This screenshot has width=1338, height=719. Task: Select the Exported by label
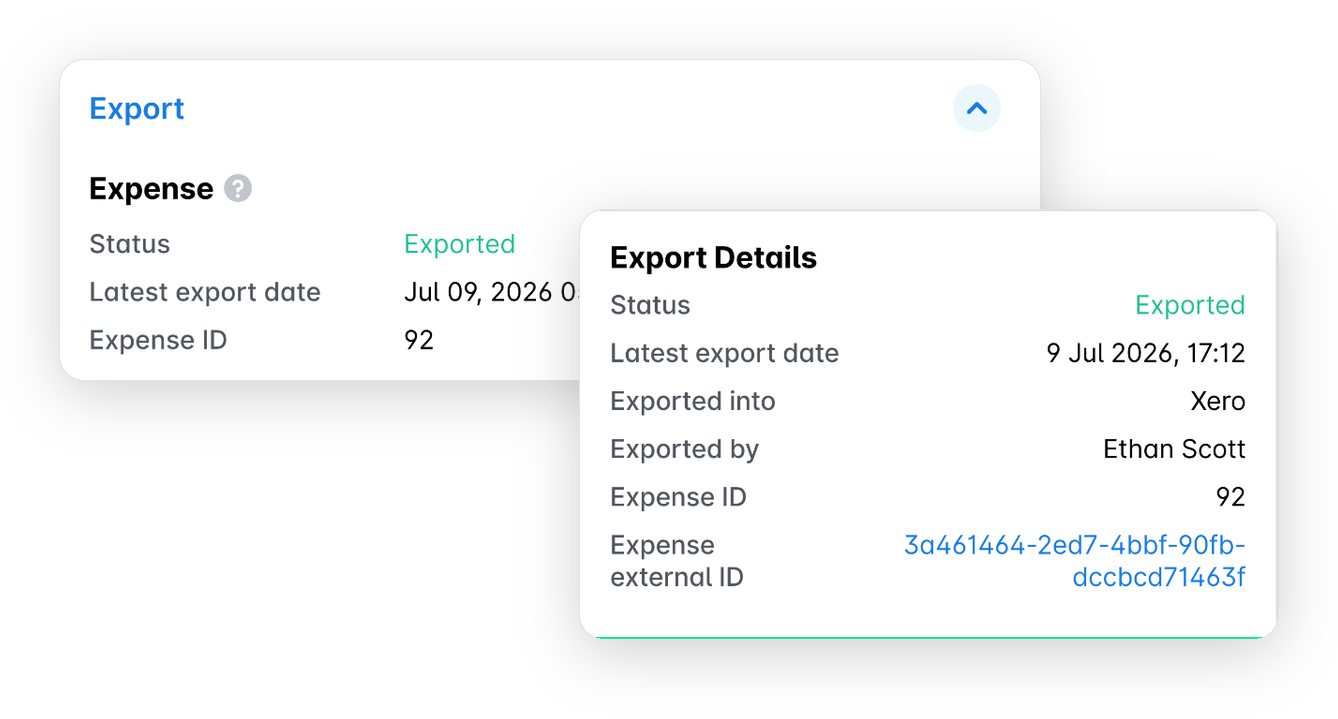coord(685,449)
